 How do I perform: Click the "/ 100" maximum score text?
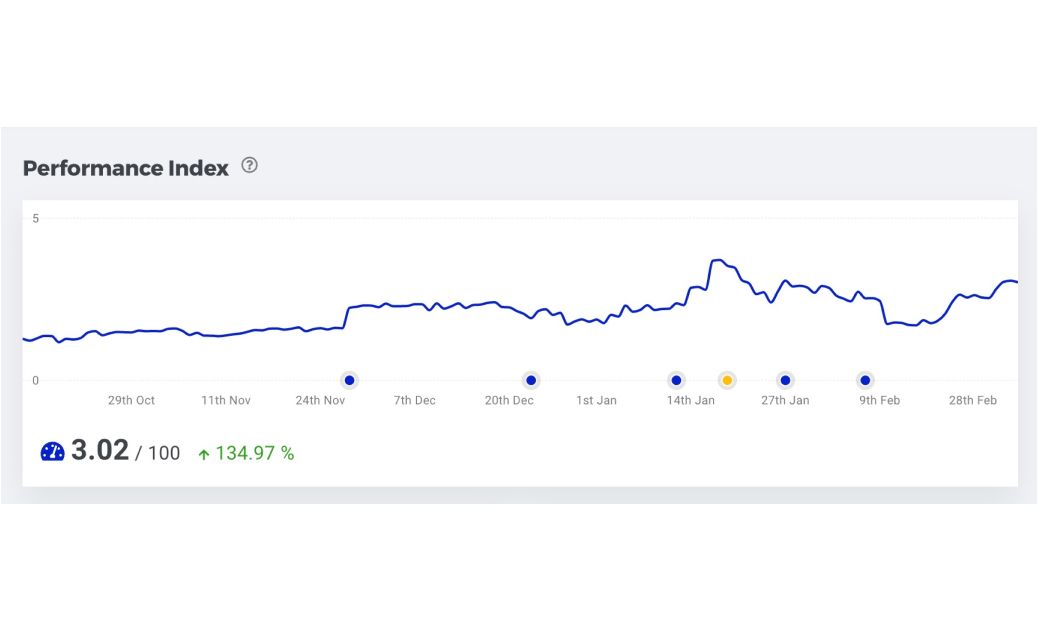158,454
